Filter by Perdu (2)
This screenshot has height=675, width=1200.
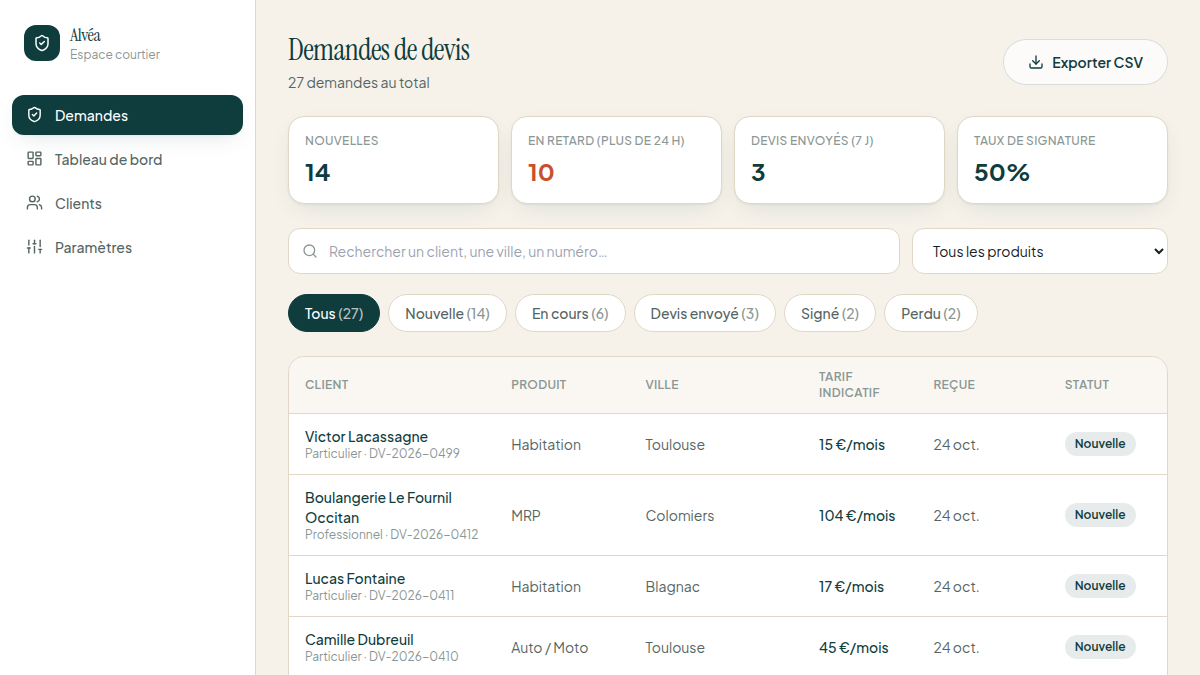pos(931,313)
